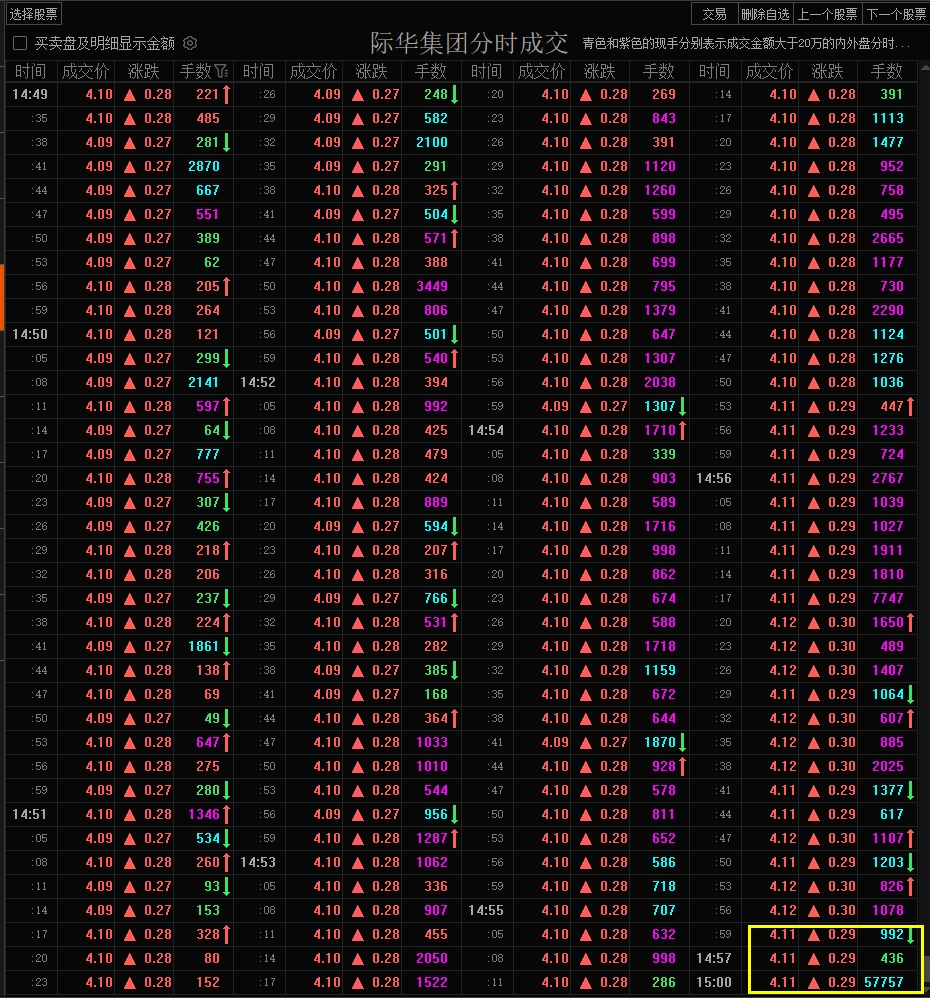
Task: Click the 1033 volume cell
Action: click(x=432, y=742)
